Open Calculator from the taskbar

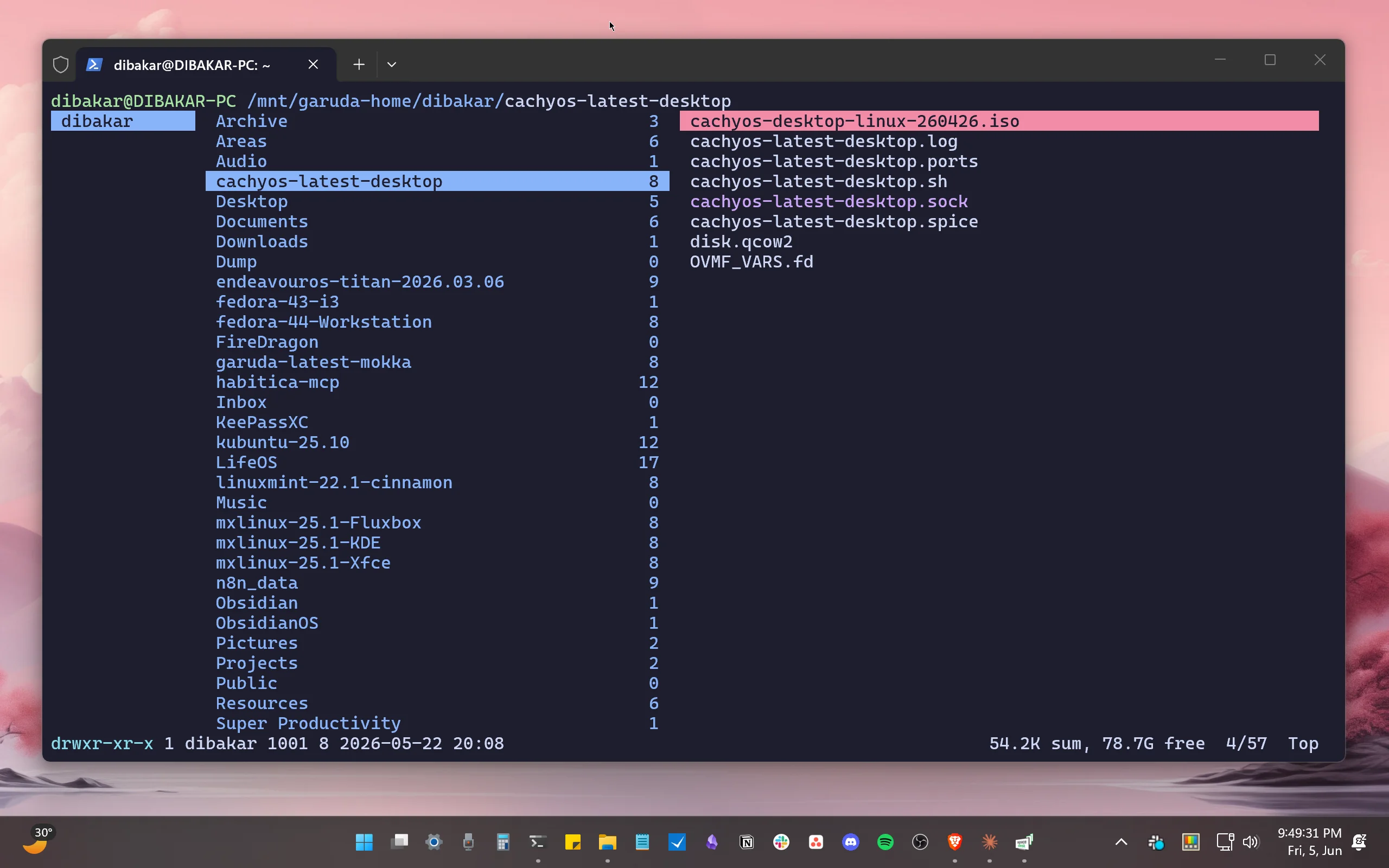pyautogui.click(x=504, y=842)
